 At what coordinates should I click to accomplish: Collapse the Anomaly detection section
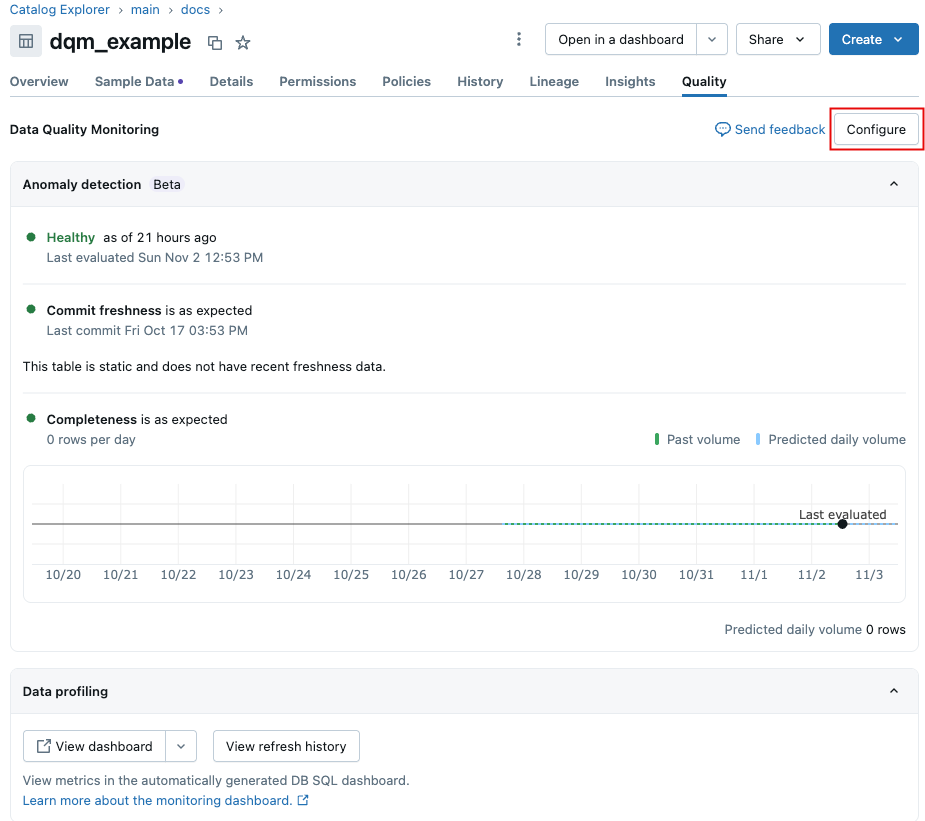[894, 184]
